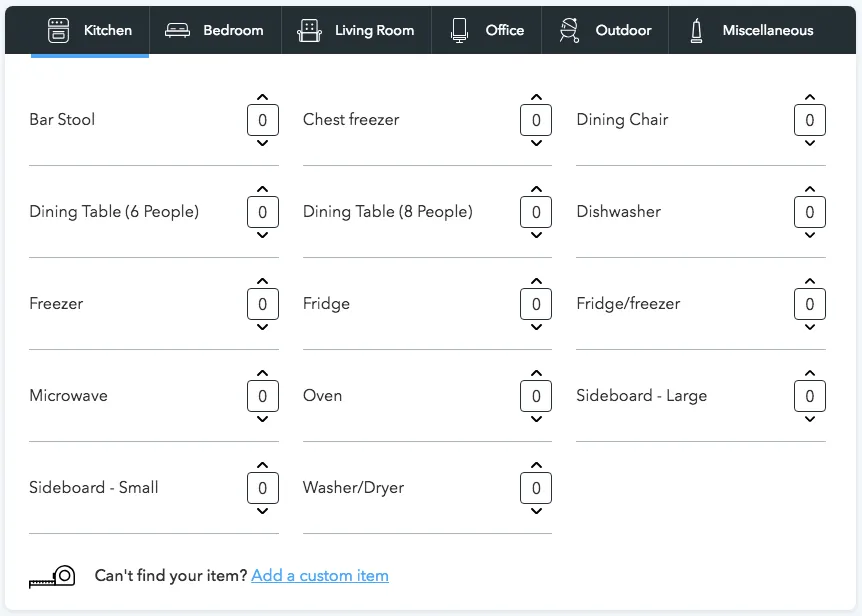Viewport: 862px width, 616px height.
Task: Click the sofa icon on the Living Room tab
Action: tap(310, 29)
